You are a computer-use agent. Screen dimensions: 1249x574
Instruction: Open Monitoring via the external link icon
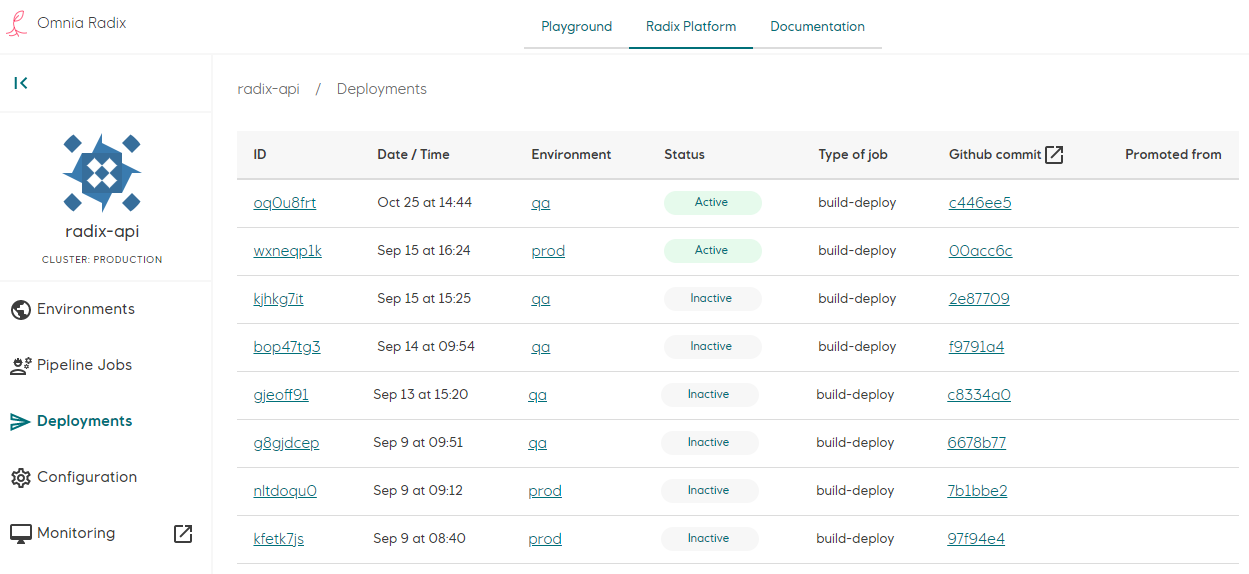183,534
